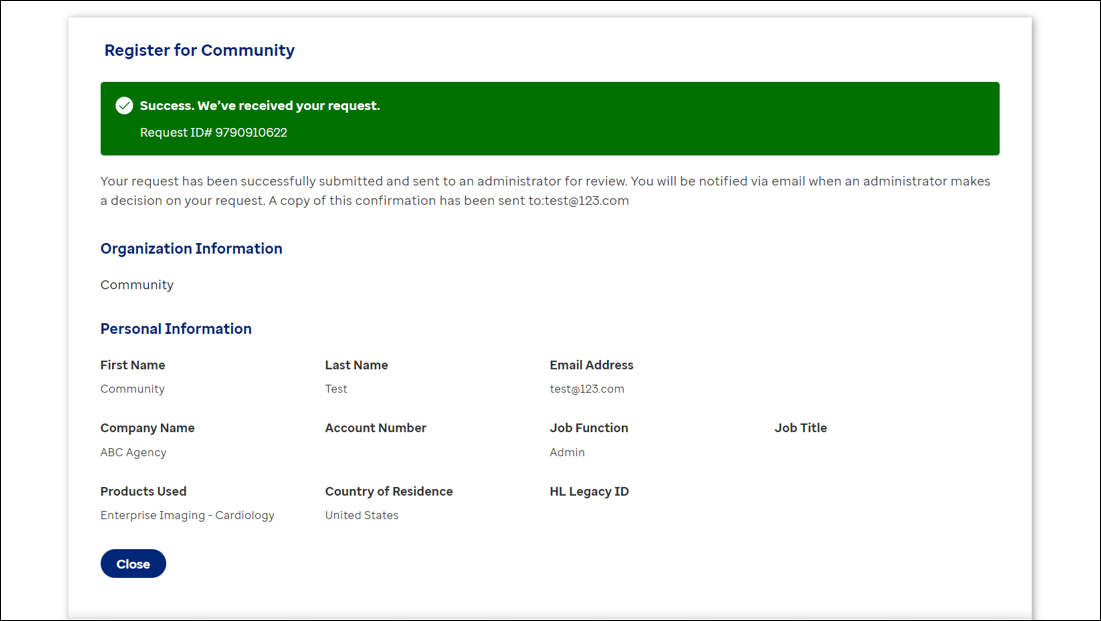
Task: Click the Register for Community heading
Action: point(199,50)
